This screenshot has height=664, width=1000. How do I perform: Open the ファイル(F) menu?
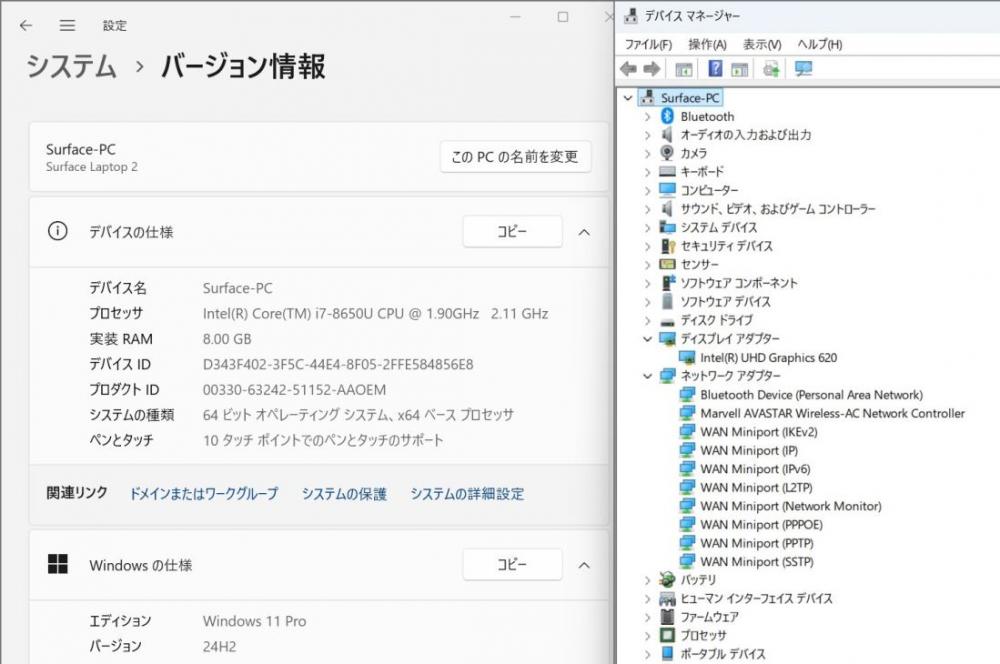coord(648,44)
